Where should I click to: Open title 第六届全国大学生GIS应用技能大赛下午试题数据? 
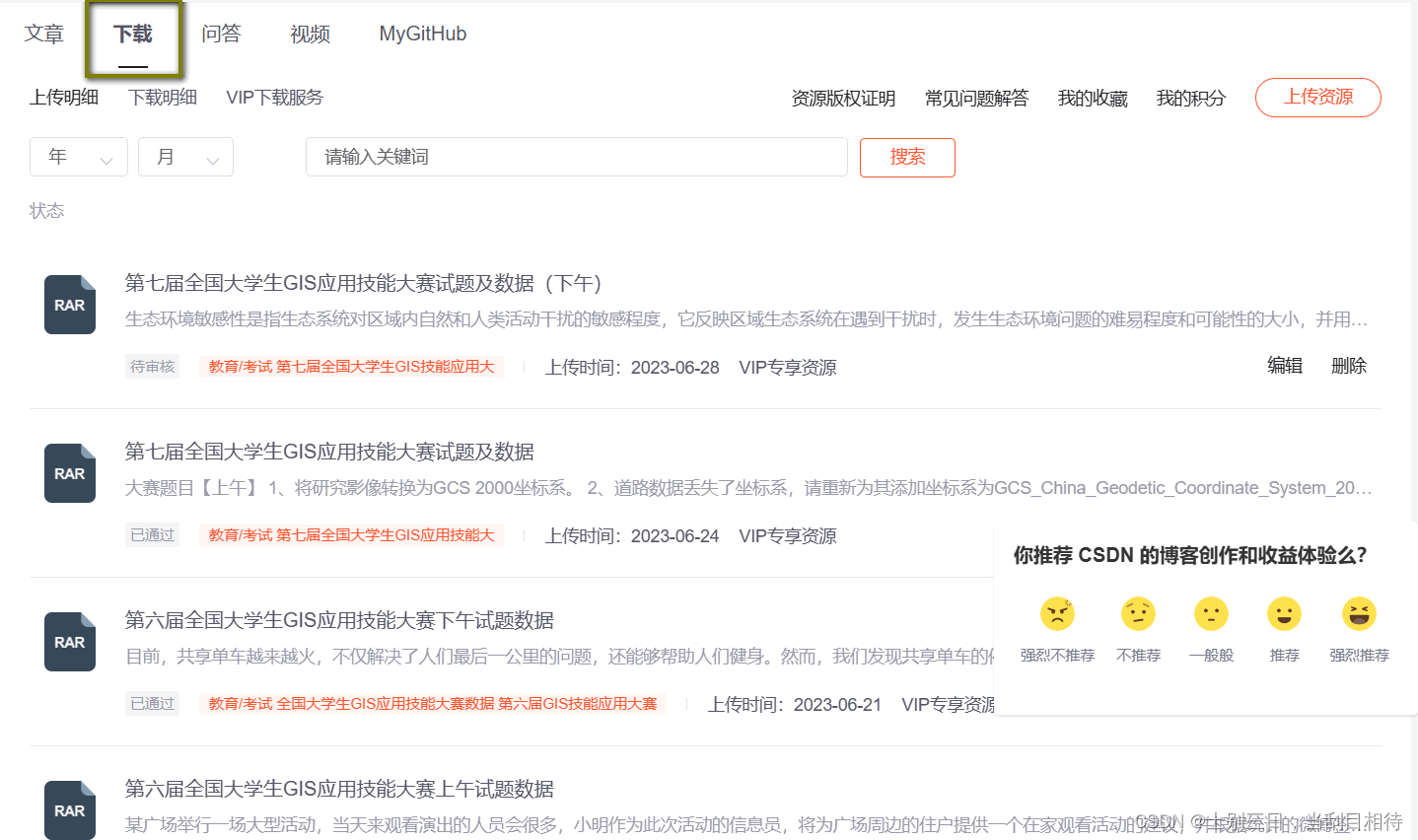[339, 620]
